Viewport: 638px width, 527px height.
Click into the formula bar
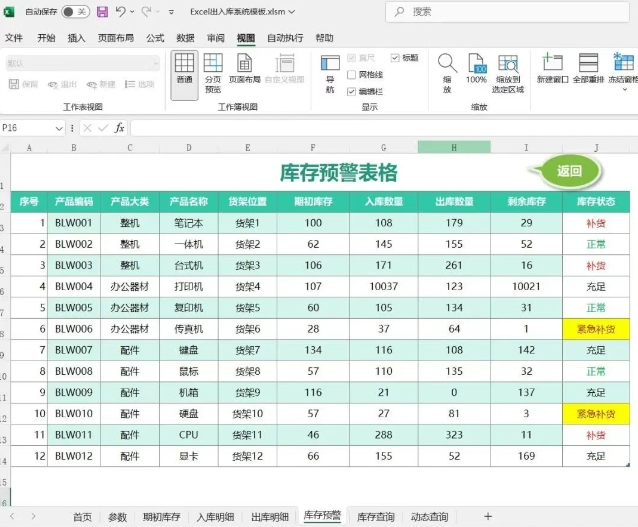click(384, 128)
